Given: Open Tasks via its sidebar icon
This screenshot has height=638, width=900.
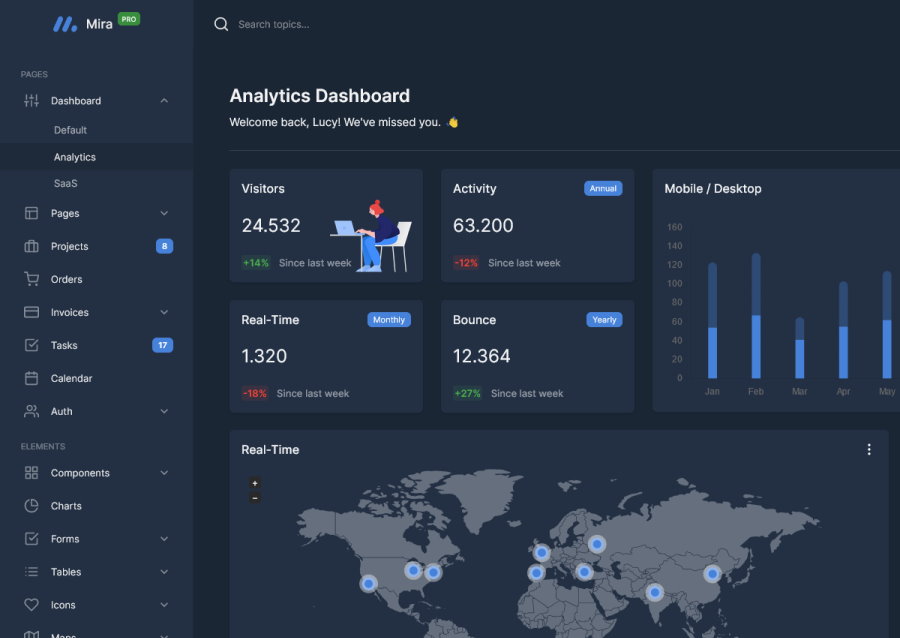Looking at the screenshot, I should (x=29, y=345).
